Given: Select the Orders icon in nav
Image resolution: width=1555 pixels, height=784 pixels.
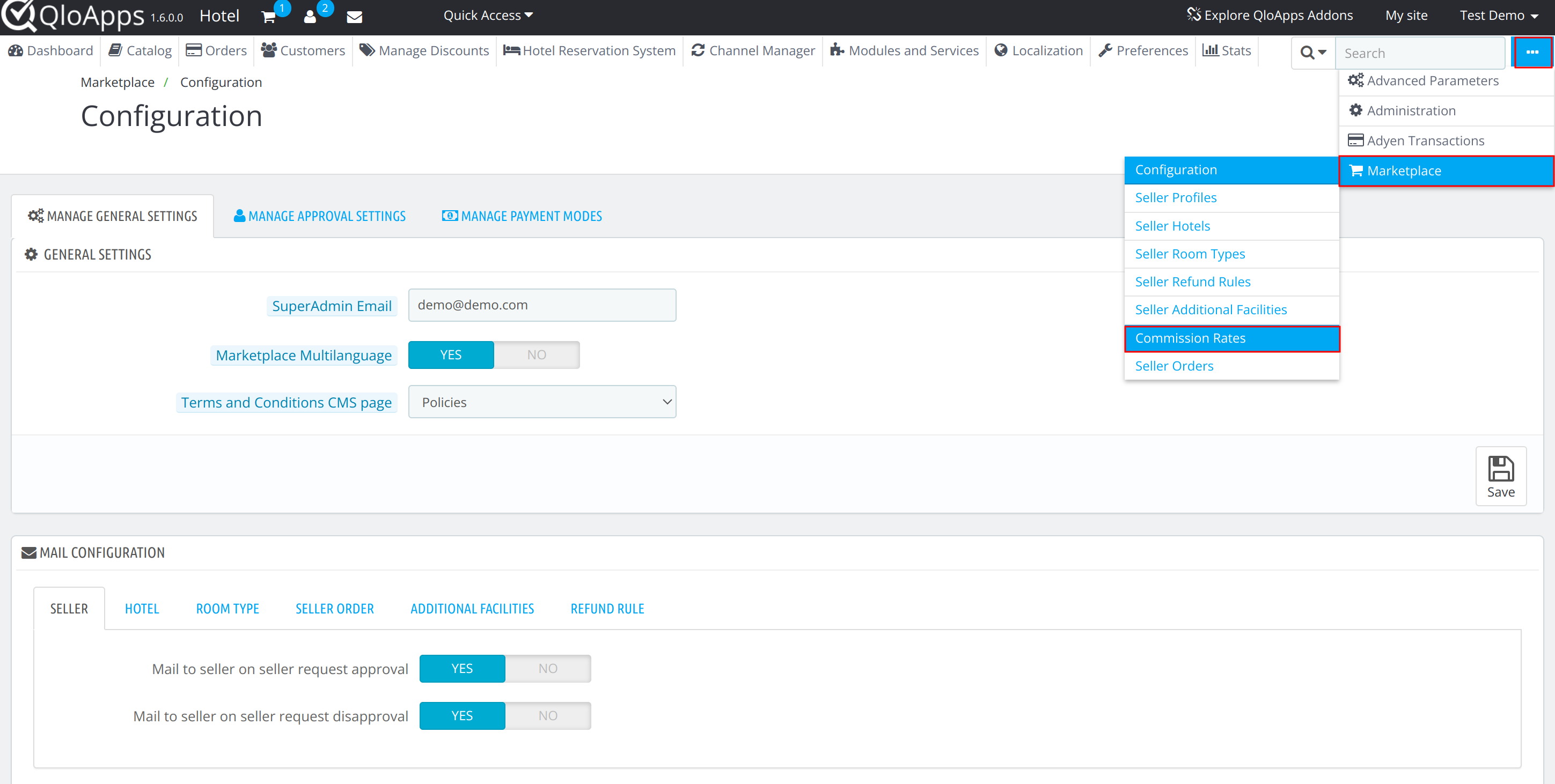Looking at the screenshot, I should pos(193,52).
